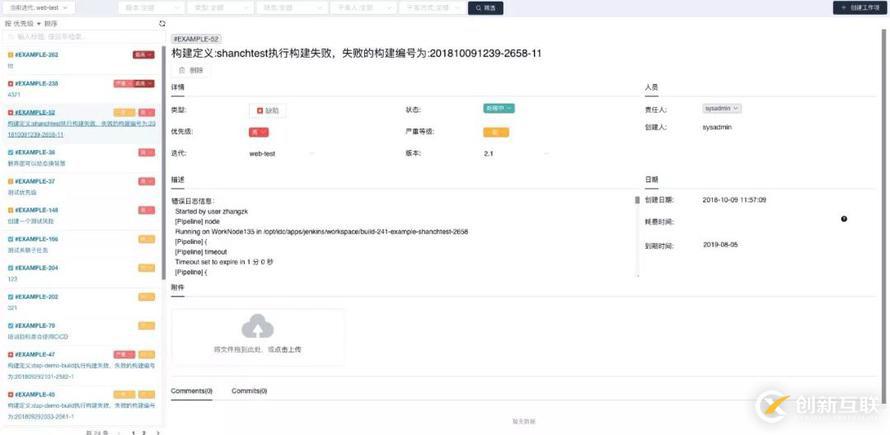Click the work item list scrollbar
The height and width of the screenshot is (435, 890).
point(164,165)
